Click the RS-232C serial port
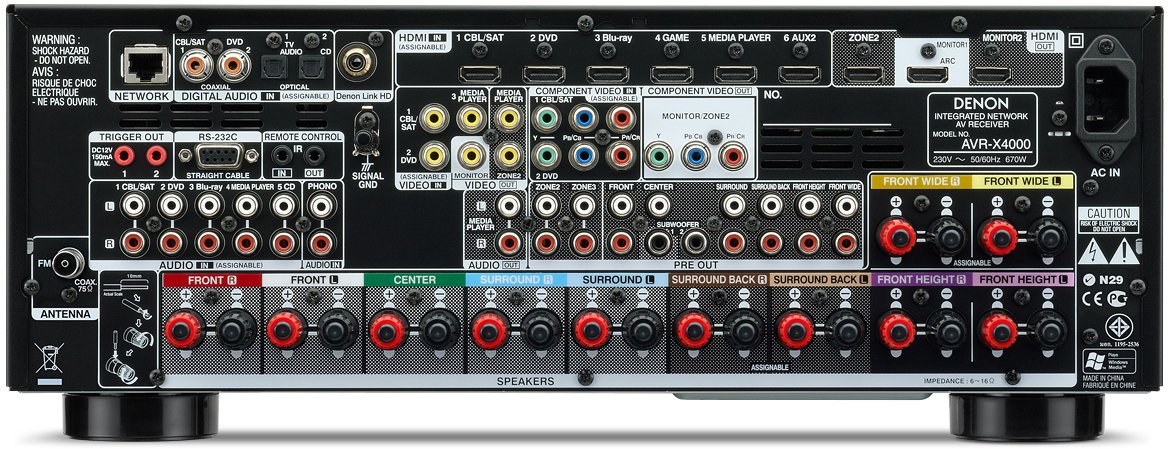Viewport: 1168px width, 449px height. point(218,157)
